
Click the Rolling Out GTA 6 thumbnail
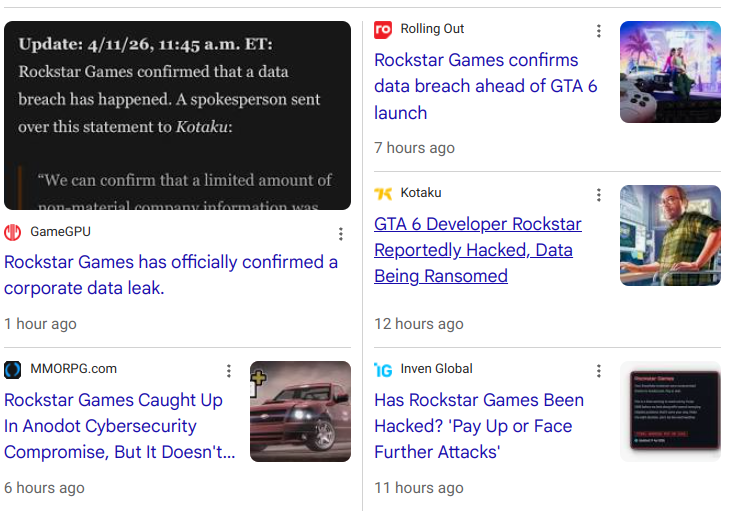[670, 72]
